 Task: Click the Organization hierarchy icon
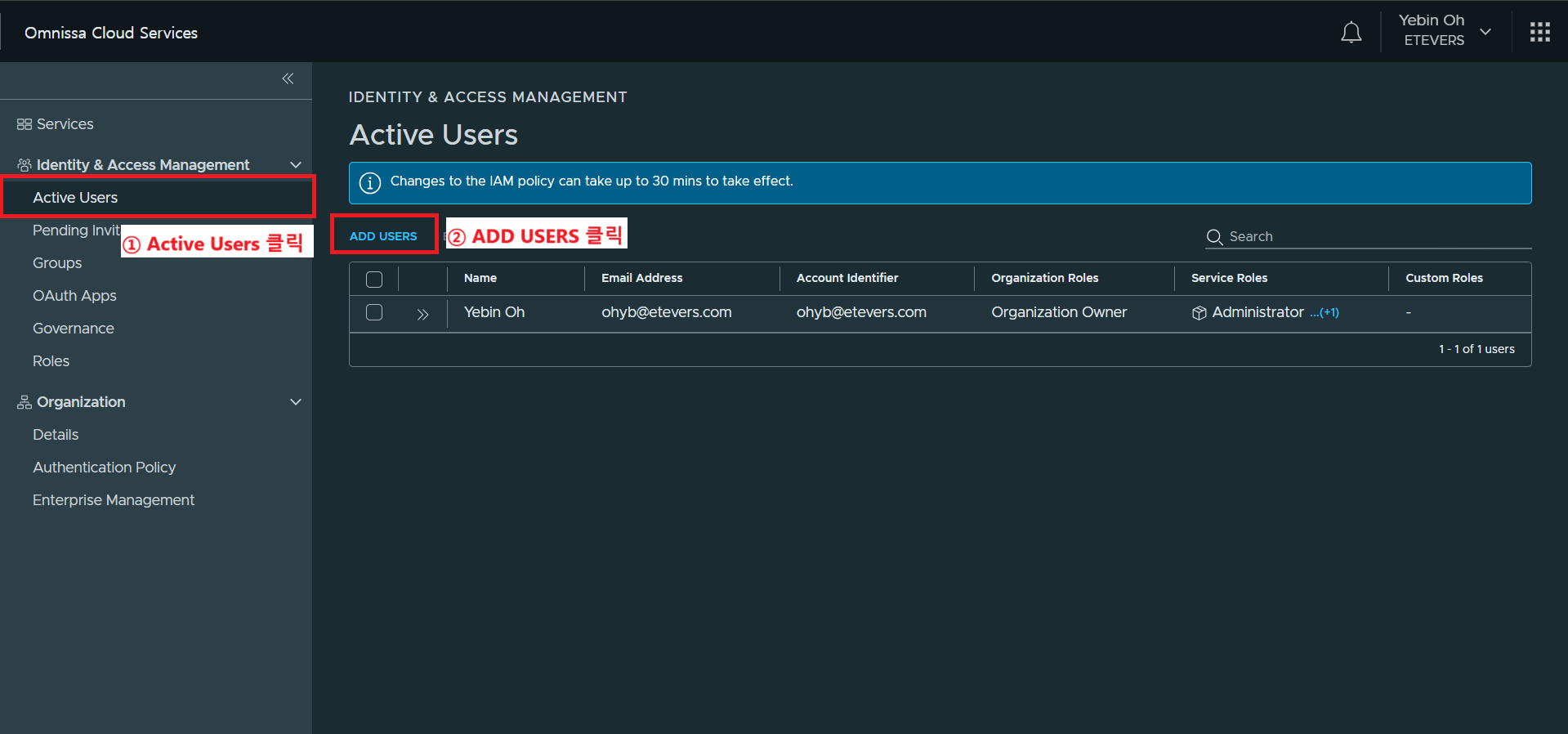(x=25, y=402)
